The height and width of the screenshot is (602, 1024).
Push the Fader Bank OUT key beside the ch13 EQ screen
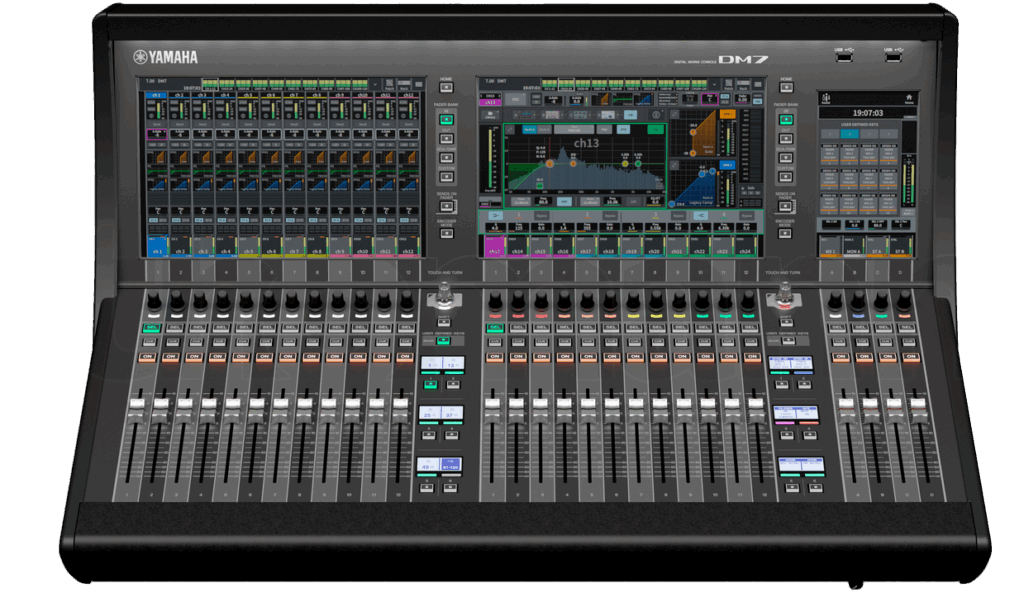tap(786, 138)
